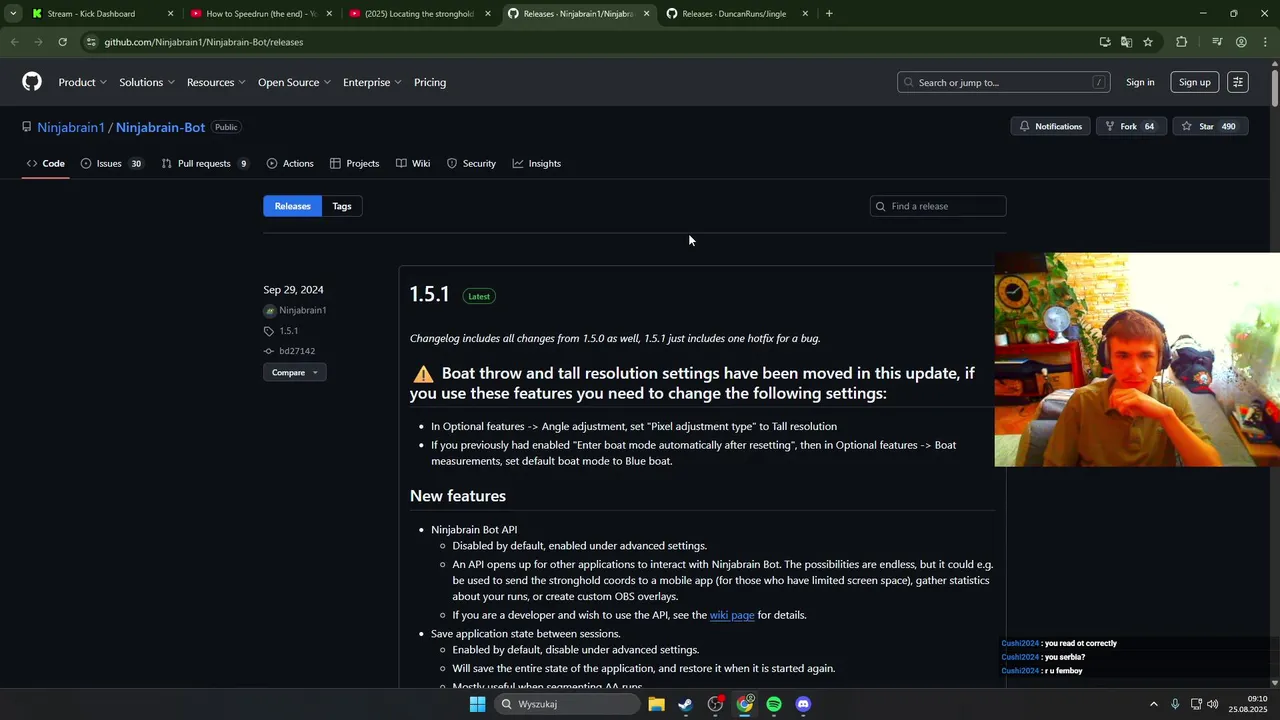Screen dimensions: 1280x720
Task: Open OBS Studio from the taskbar
Action: (715, 704)
